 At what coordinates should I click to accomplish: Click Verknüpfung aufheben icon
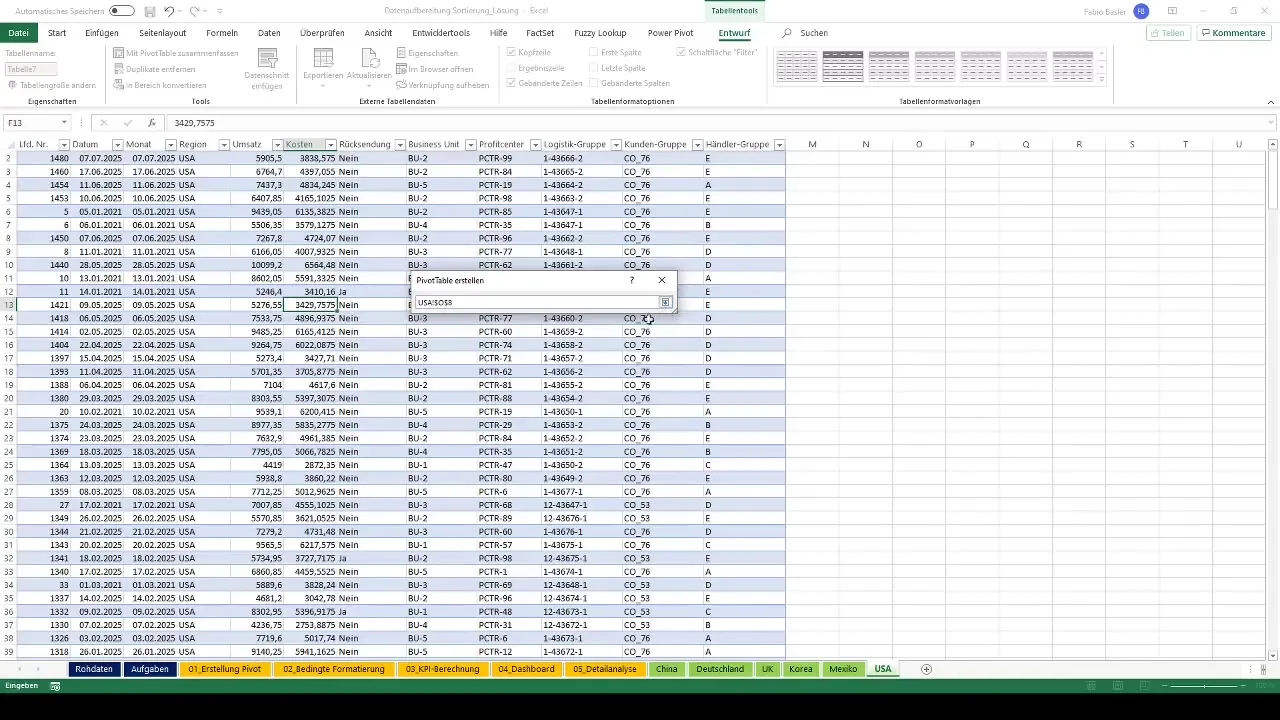tap(401, 85)
